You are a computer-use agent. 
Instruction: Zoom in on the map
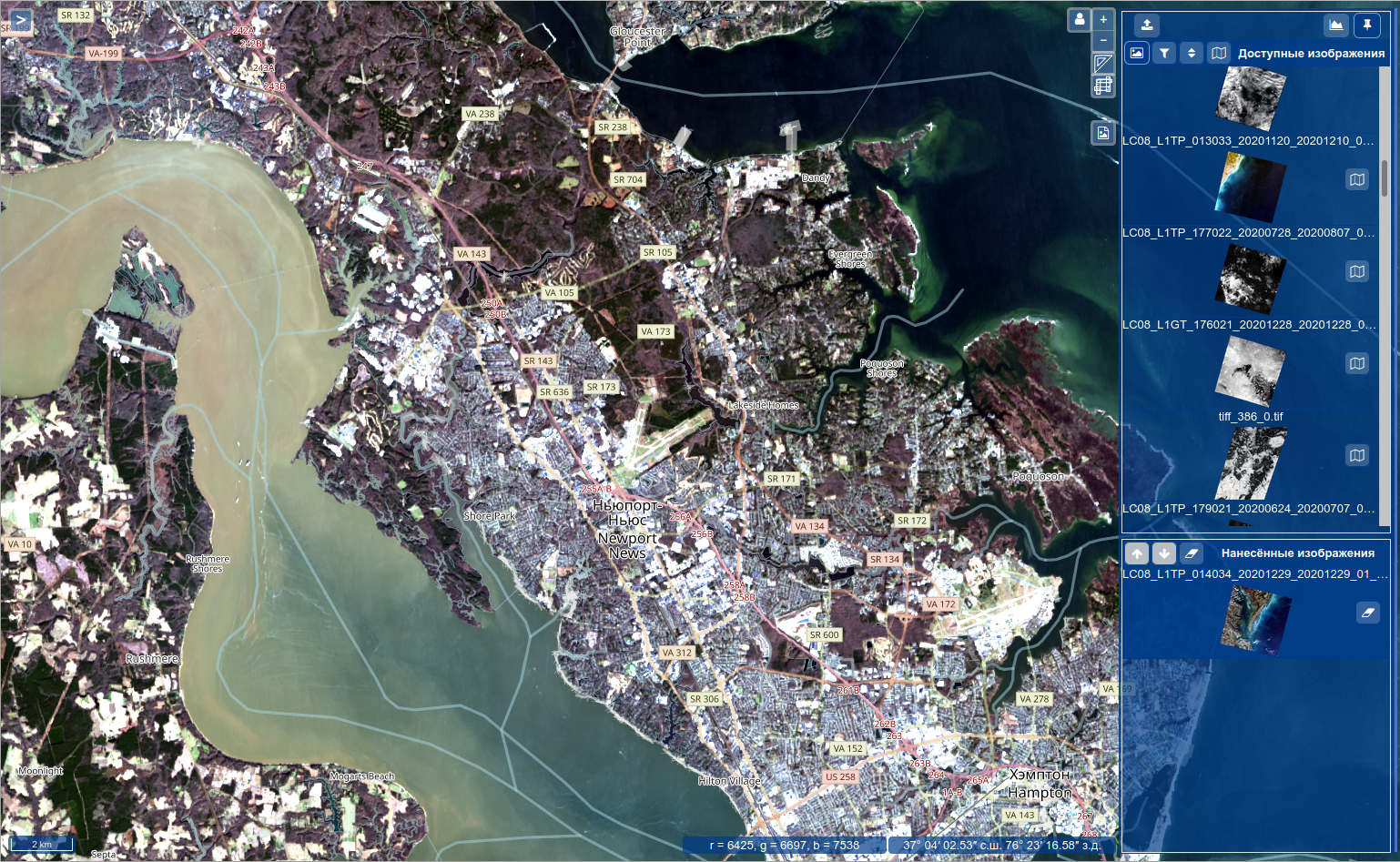coord(1103,19)
